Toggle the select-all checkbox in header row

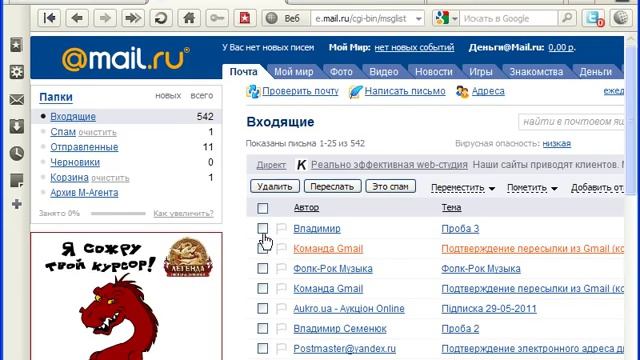[263, 208]
